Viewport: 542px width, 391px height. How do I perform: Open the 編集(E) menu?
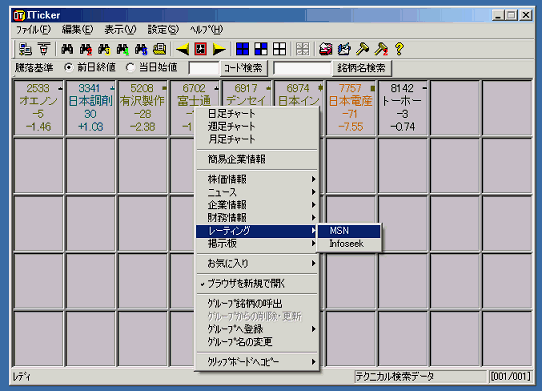click(x=77, y=30)
